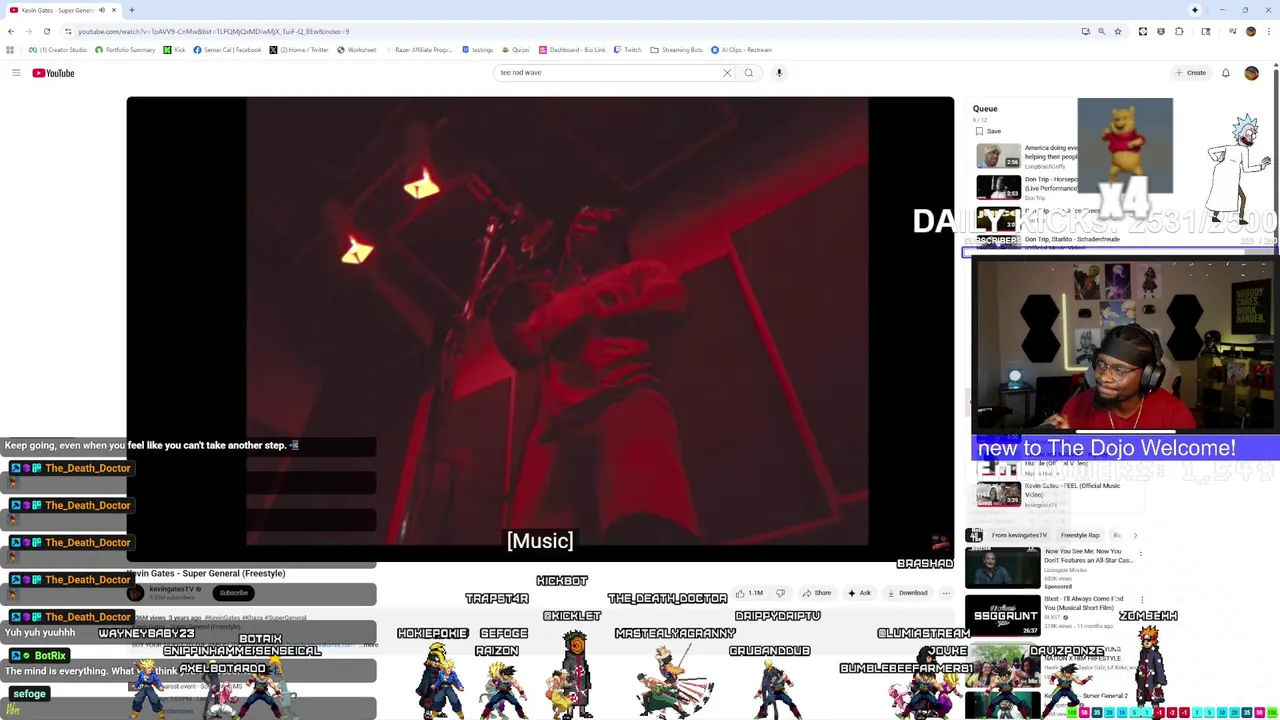Open the Dashboard - Bio Link bookmark
The image size is (1280, 720).
[x=573, y=50]
